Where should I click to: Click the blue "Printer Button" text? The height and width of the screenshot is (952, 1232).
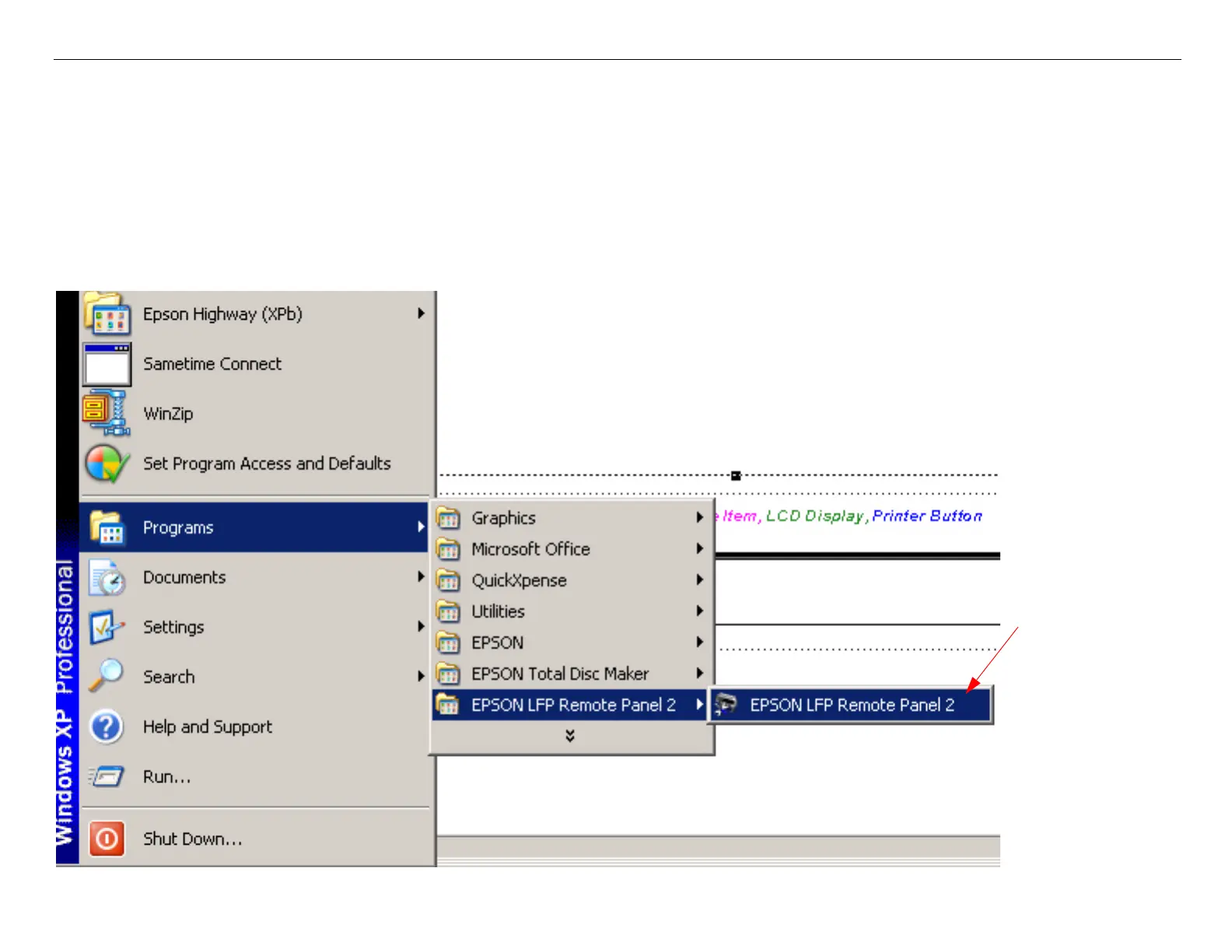927,516
